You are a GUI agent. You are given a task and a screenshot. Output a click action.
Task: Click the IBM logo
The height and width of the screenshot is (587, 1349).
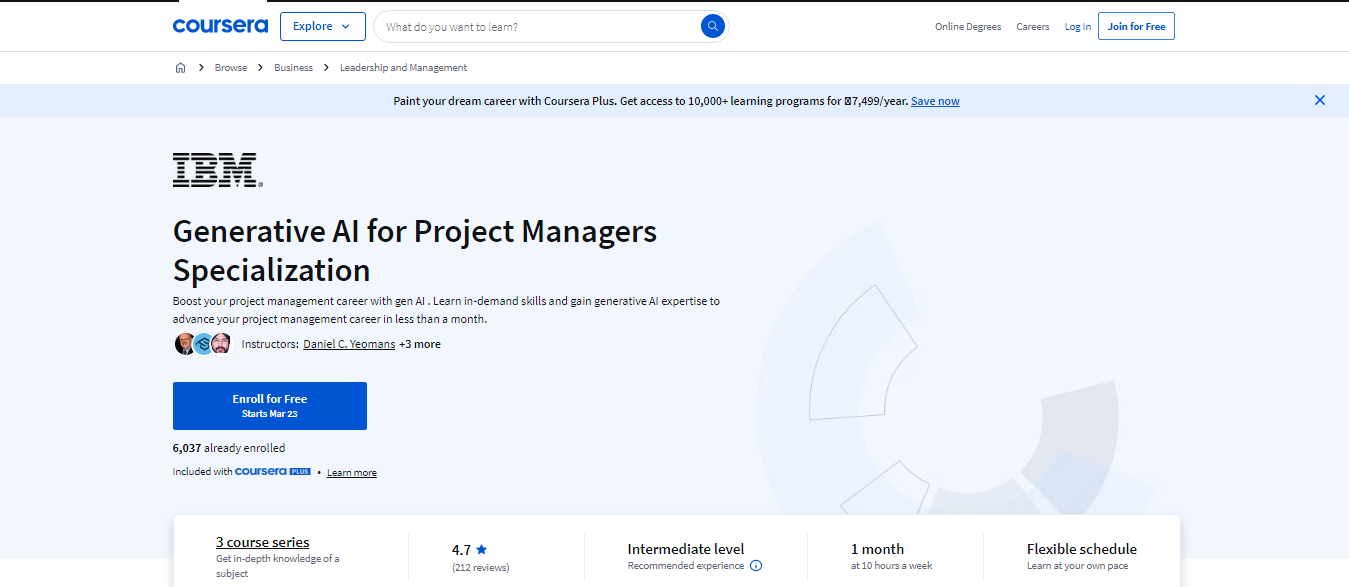217,170
